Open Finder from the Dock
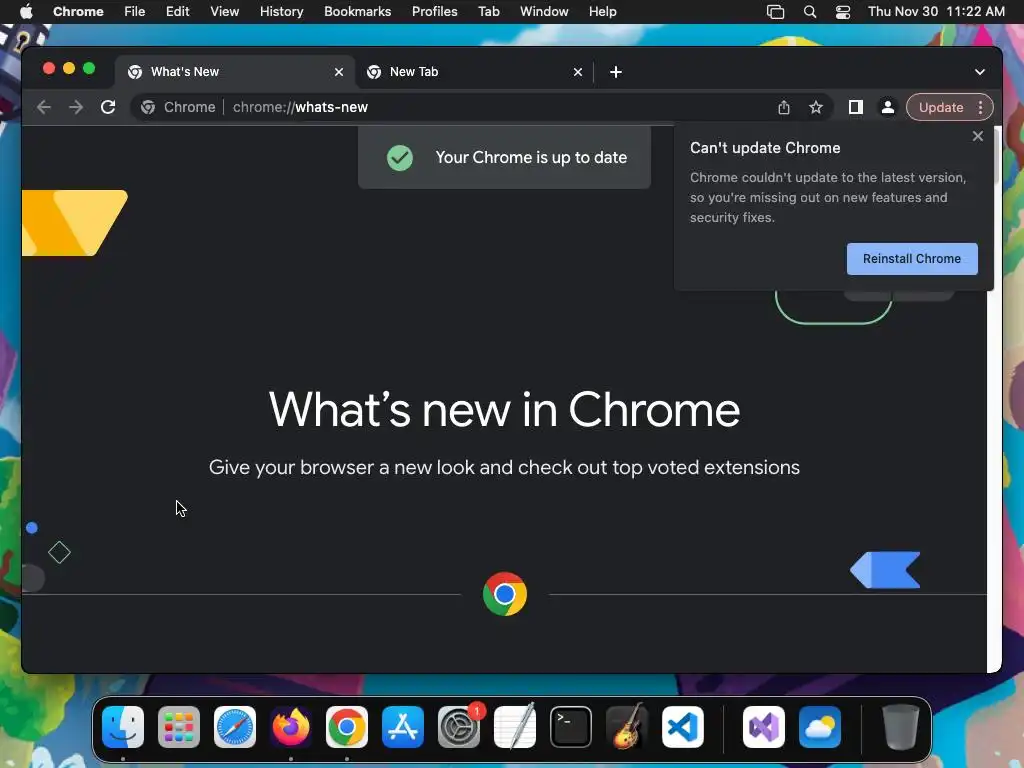 point(123,726)
